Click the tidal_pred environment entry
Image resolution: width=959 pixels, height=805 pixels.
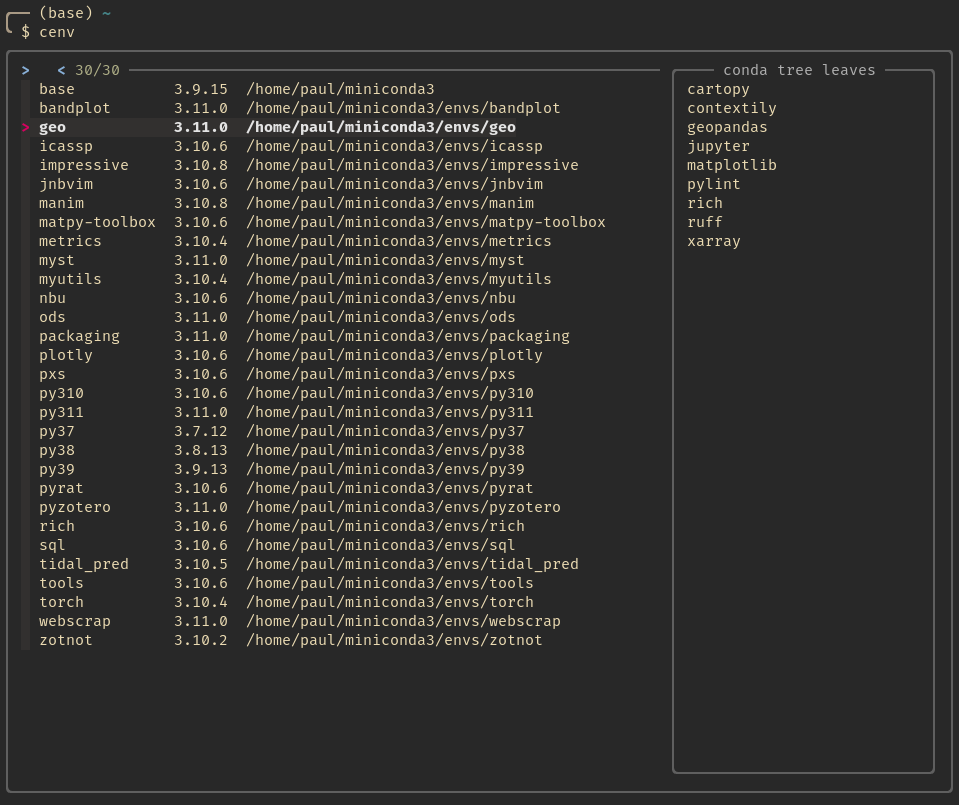pyautogui.click(x=83, y=564)
